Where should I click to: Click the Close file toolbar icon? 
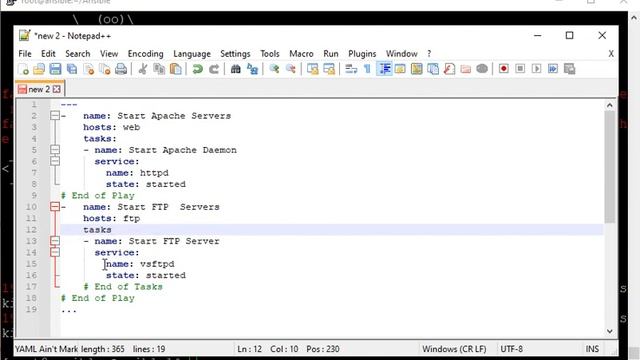[89, 69]
